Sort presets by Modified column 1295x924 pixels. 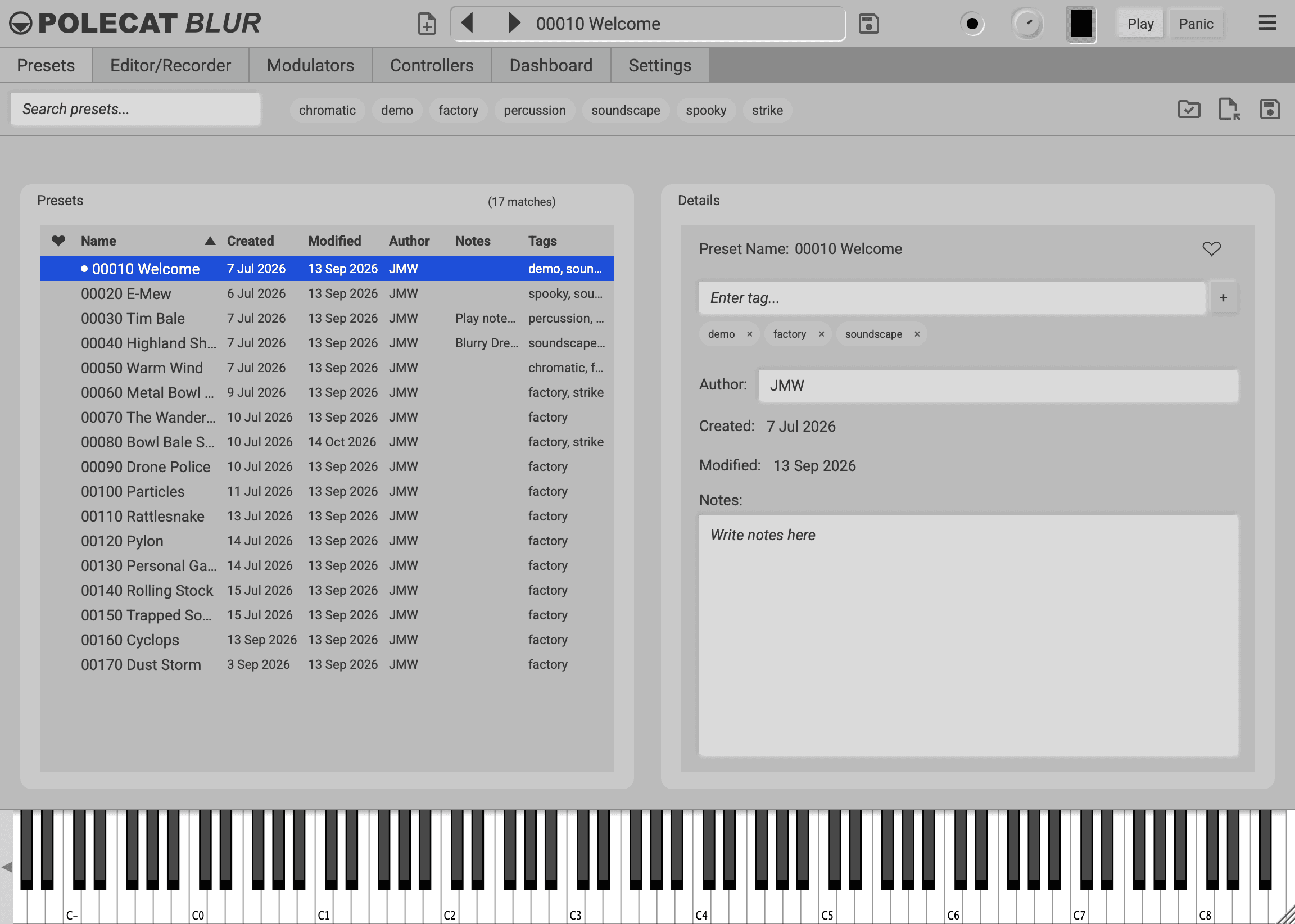click(x=334, y=241)
